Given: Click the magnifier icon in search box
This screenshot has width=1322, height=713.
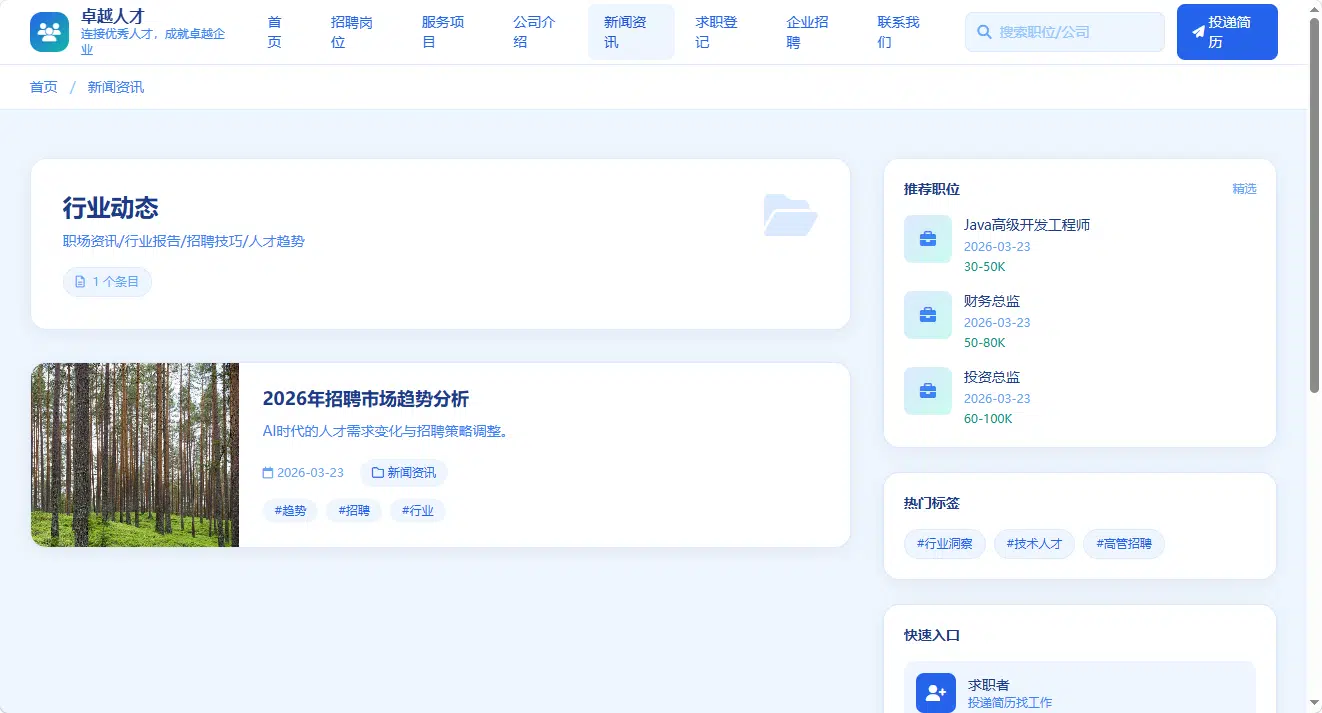Looking at the screenshot, I should [x=984, y=32].
